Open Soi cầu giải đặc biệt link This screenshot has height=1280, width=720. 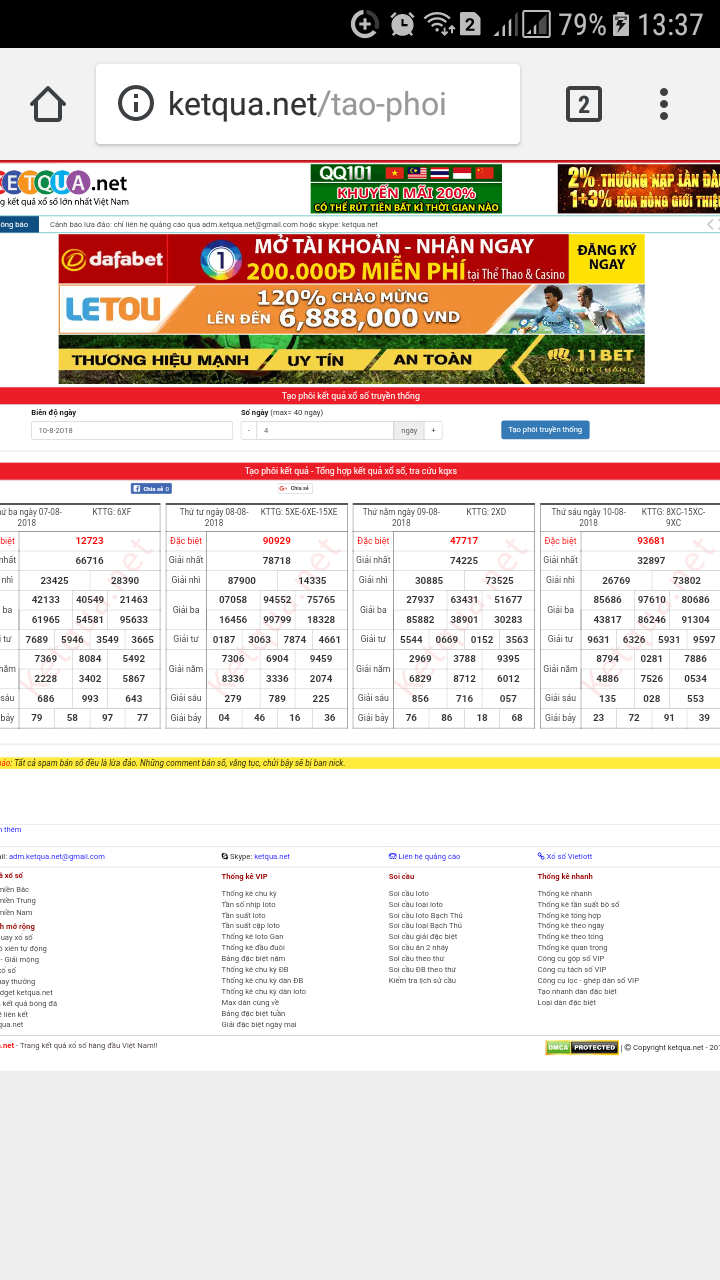423,937
